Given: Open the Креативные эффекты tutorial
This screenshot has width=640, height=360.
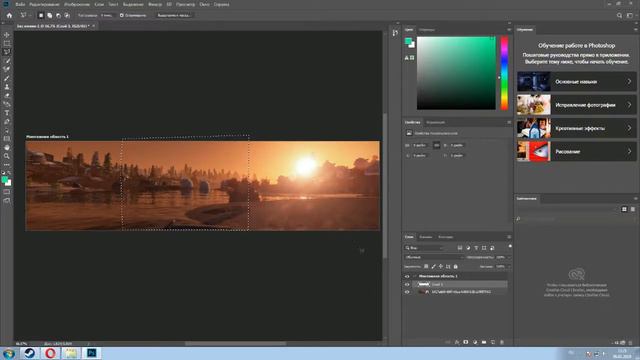Looking at the screenshot, I should tap(576, 128).
